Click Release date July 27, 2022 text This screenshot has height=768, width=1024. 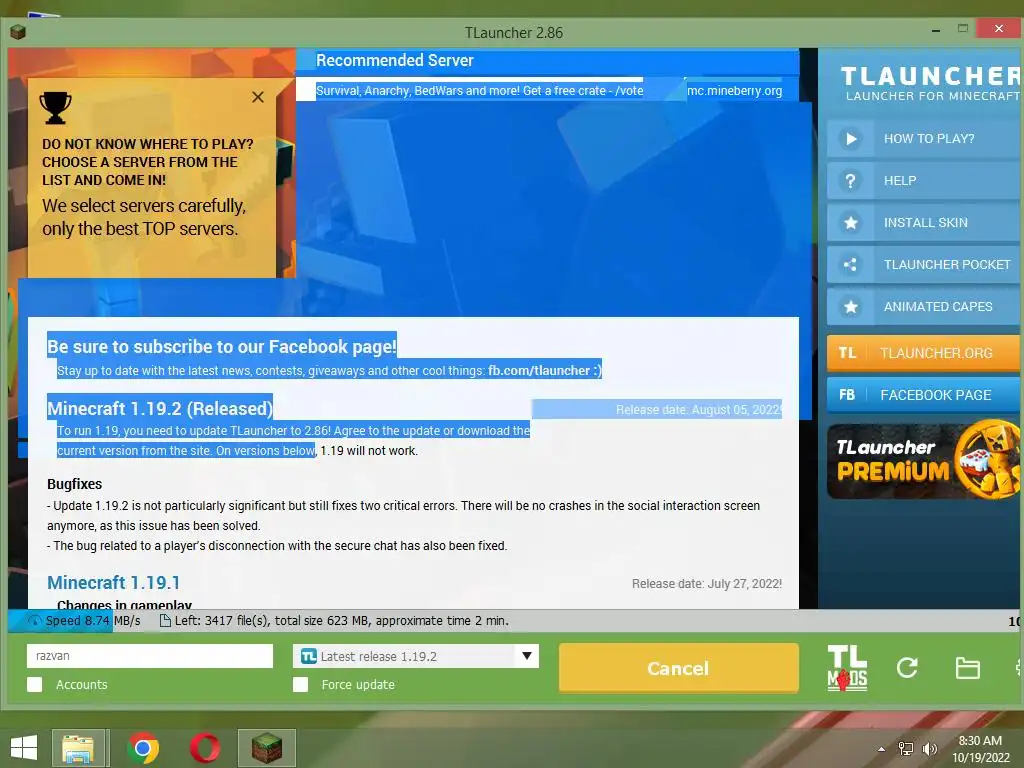(x=707, y=584)
